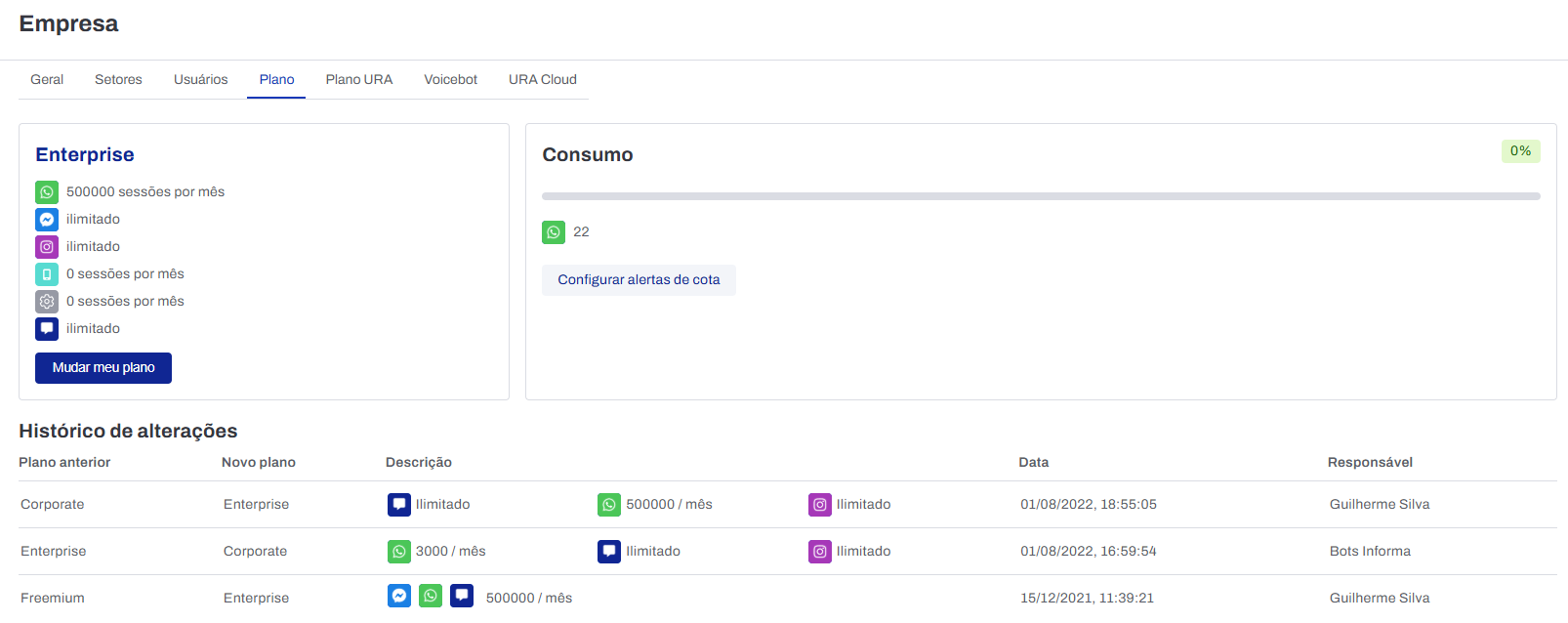1568x623 pixels.
Task: Click the dark blue chat icon in the Enterprise card
Action: tap(47, 329)
